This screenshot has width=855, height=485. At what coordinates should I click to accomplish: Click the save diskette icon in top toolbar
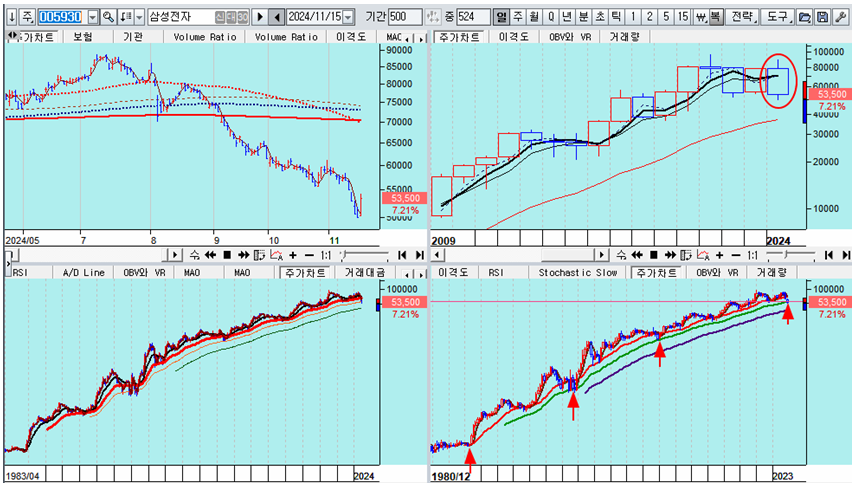(x=823, y=17)
